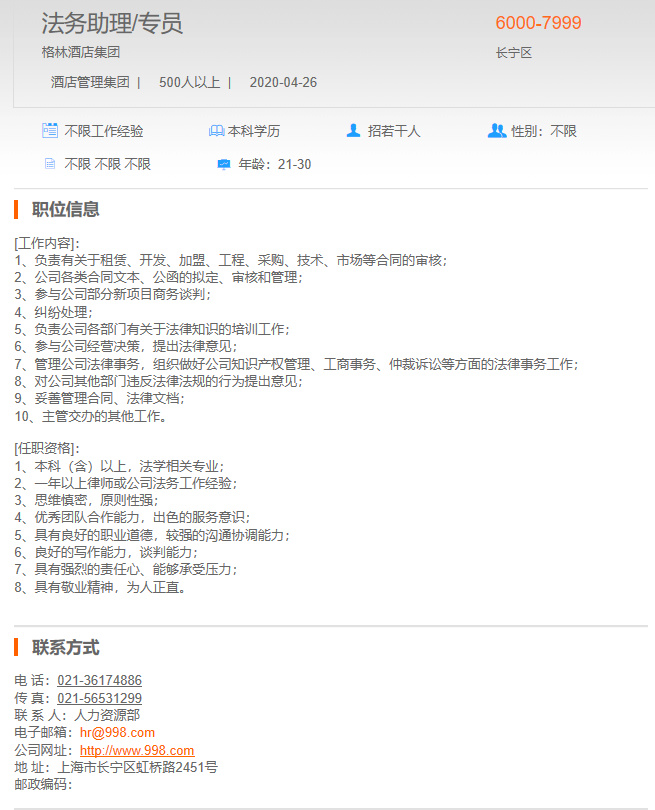Click the salary range 6000-7999

tap(538, 23)
